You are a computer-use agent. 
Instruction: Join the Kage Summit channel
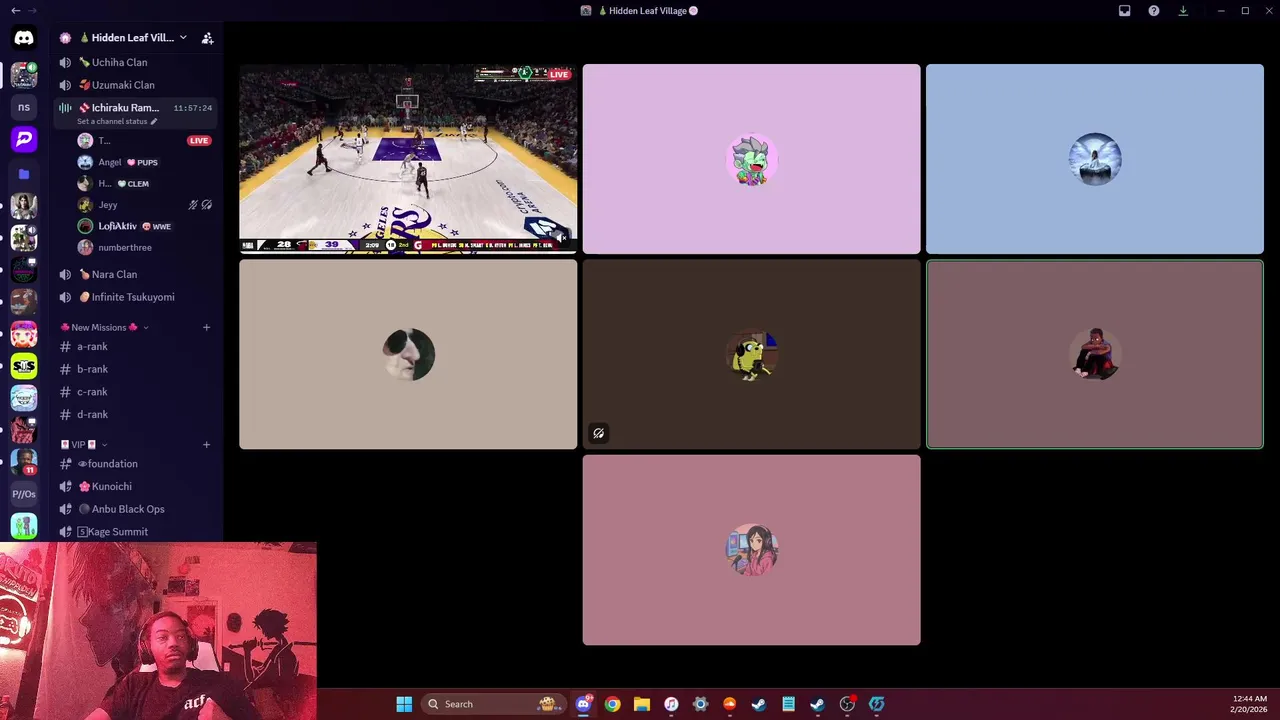point(133,532)
